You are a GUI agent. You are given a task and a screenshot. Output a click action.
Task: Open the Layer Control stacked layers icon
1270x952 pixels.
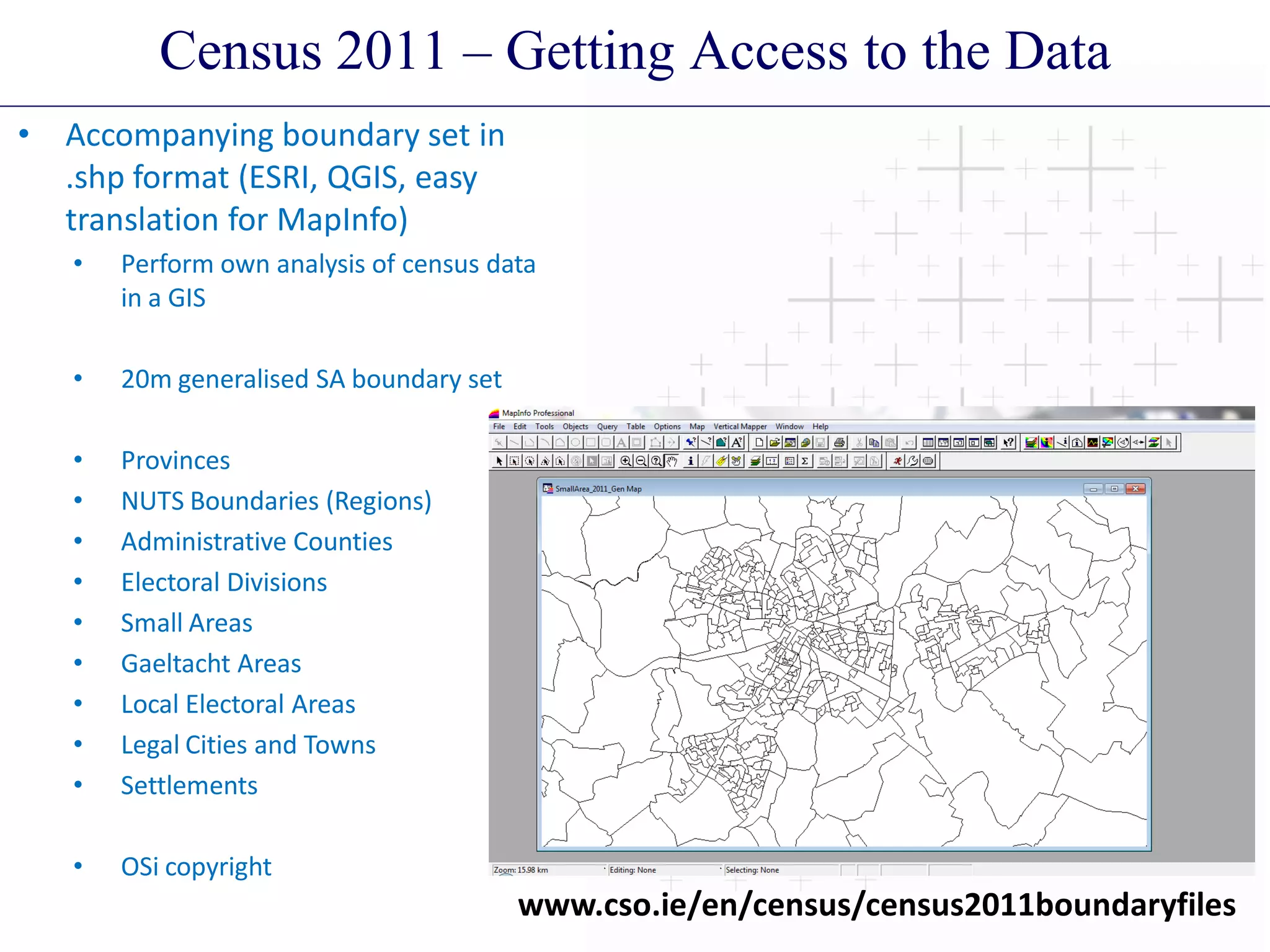pyautogui.click(x=755, y=461)
